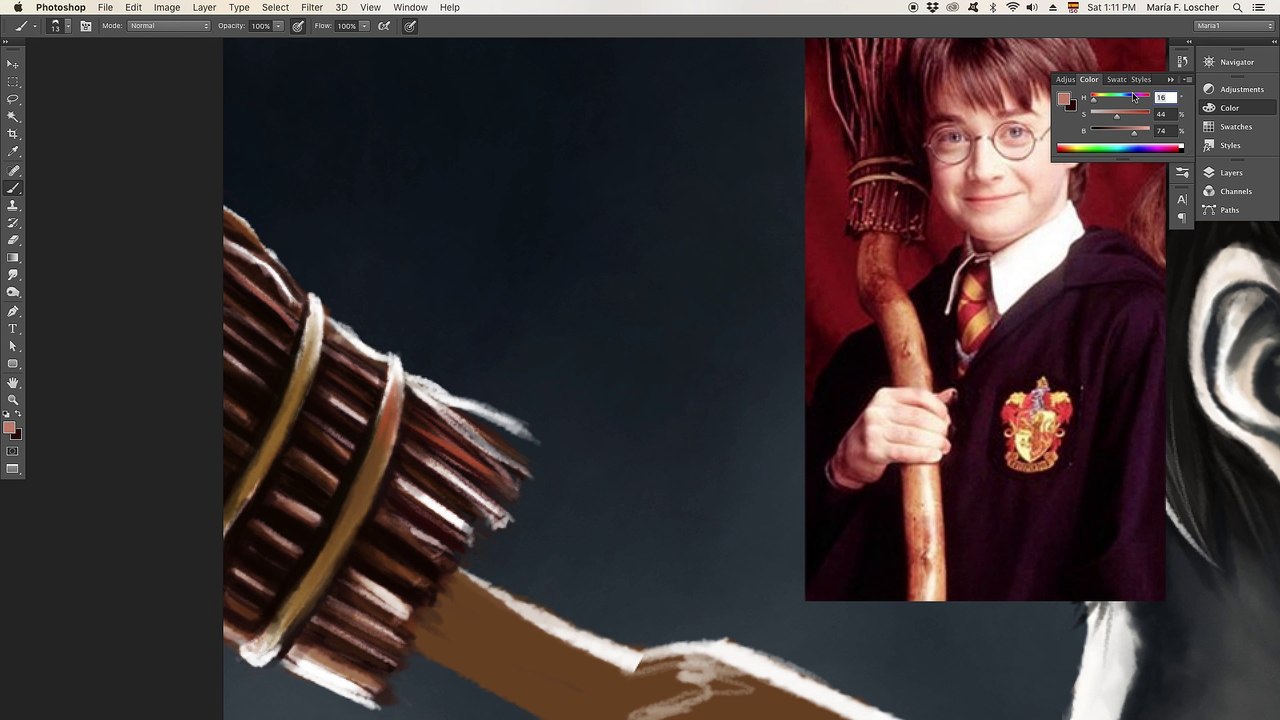Image resolution: width=1280 pixels, height=720 pixels.
Task: Switch to the Styles tab in Color panel
Action: click(1141, 80)
